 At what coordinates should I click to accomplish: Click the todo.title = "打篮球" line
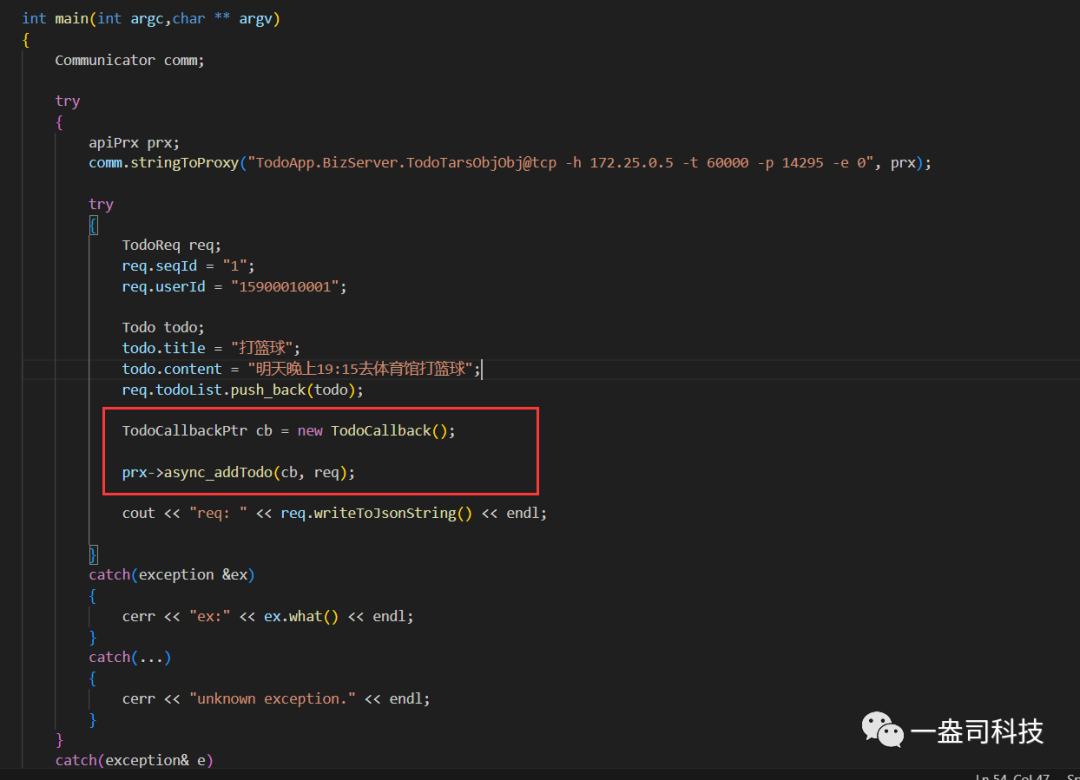(211, 348)
